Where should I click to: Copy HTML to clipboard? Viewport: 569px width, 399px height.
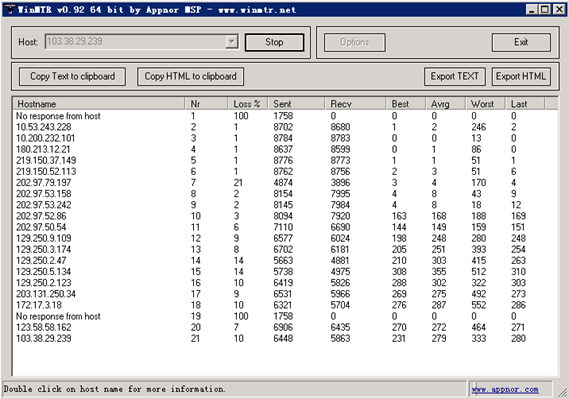click(x=190, y=77)
